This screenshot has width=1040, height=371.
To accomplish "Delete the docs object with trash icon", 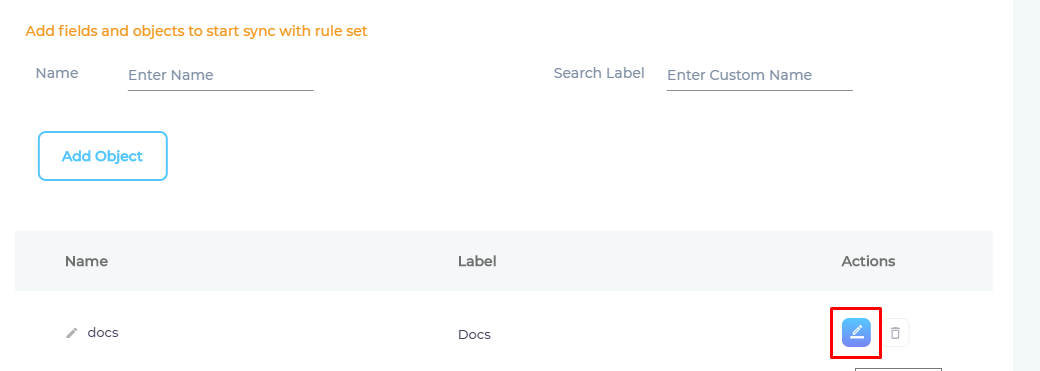I will (895, 333).
